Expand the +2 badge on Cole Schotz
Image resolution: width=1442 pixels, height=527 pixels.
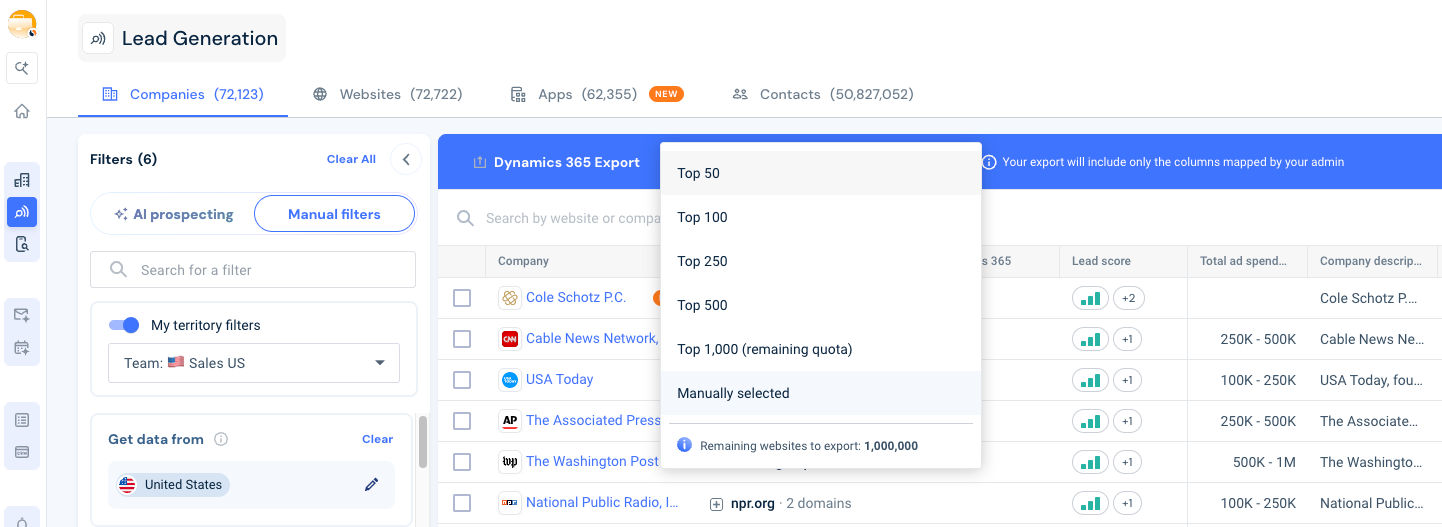click(1131, 298)
